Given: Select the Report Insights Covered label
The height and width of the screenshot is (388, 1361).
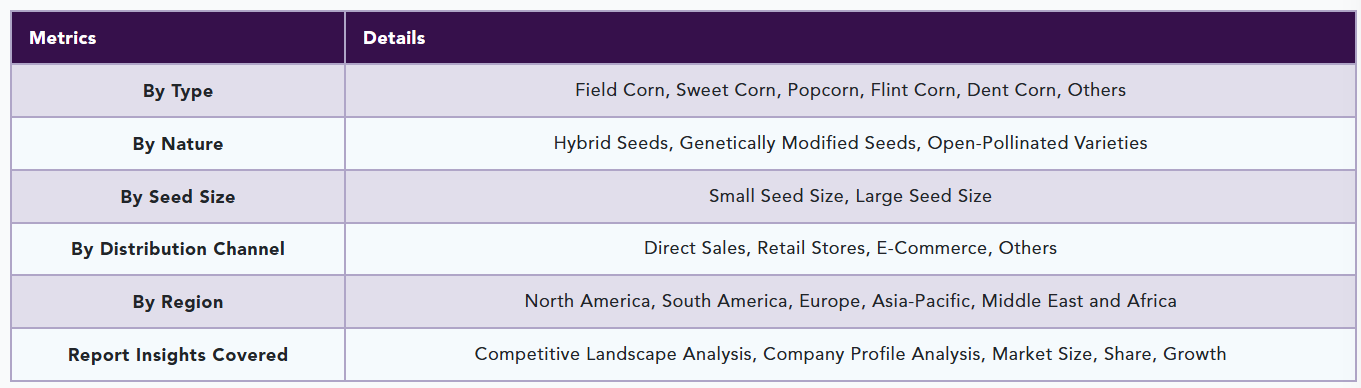Looking at the screenshot, I should pyautogui.click(x=178, y=355).
